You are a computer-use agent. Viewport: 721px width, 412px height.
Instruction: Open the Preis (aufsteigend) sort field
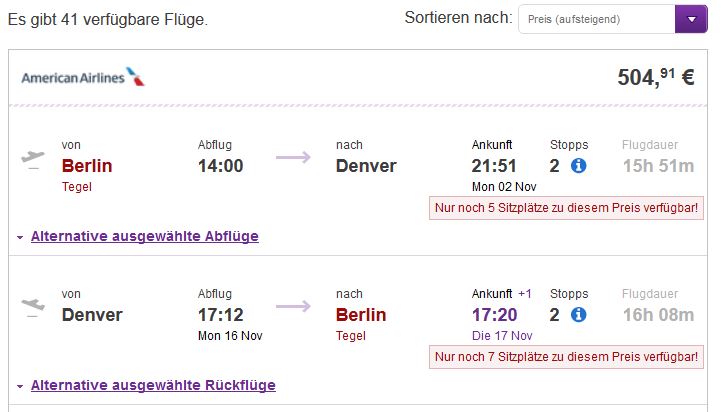pyautogui.click(x=597, y=19)
